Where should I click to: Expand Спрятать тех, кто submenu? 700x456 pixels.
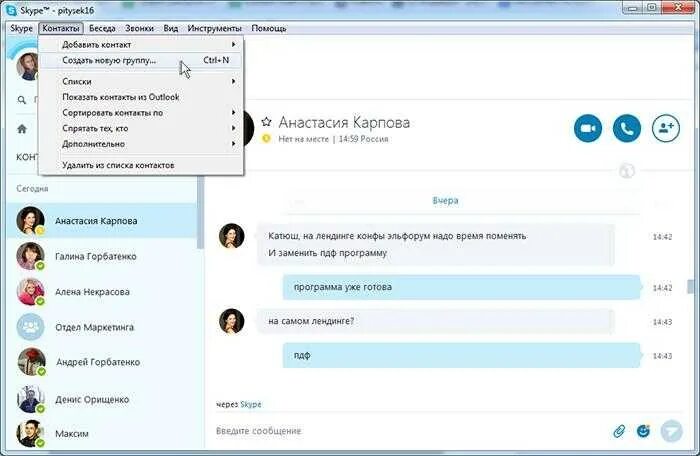[141, 128]
